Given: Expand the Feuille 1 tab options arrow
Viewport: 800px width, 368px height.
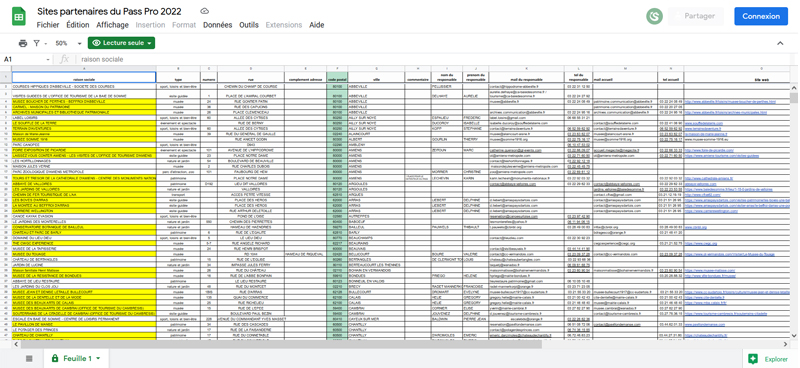Looking at the screenshot, I should pyautogui.click(x=98, y=359).
